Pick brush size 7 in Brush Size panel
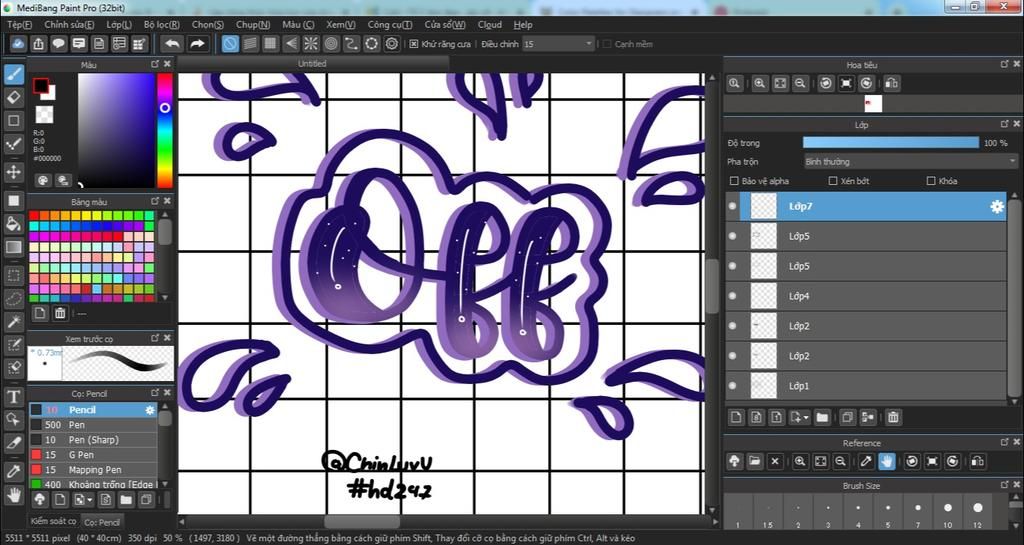The height and width of the screenshot is (545, 1024). 918,511
